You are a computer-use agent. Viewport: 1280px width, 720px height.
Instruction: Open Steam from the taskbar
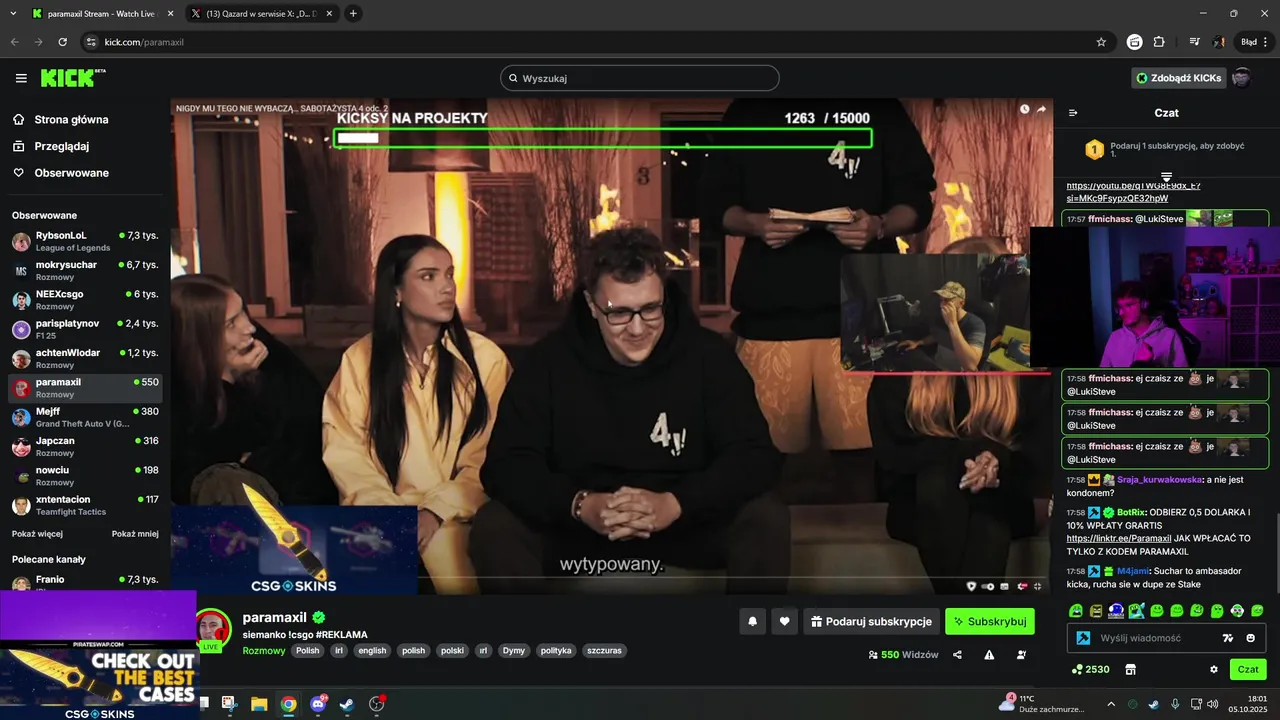coord(346,704)
